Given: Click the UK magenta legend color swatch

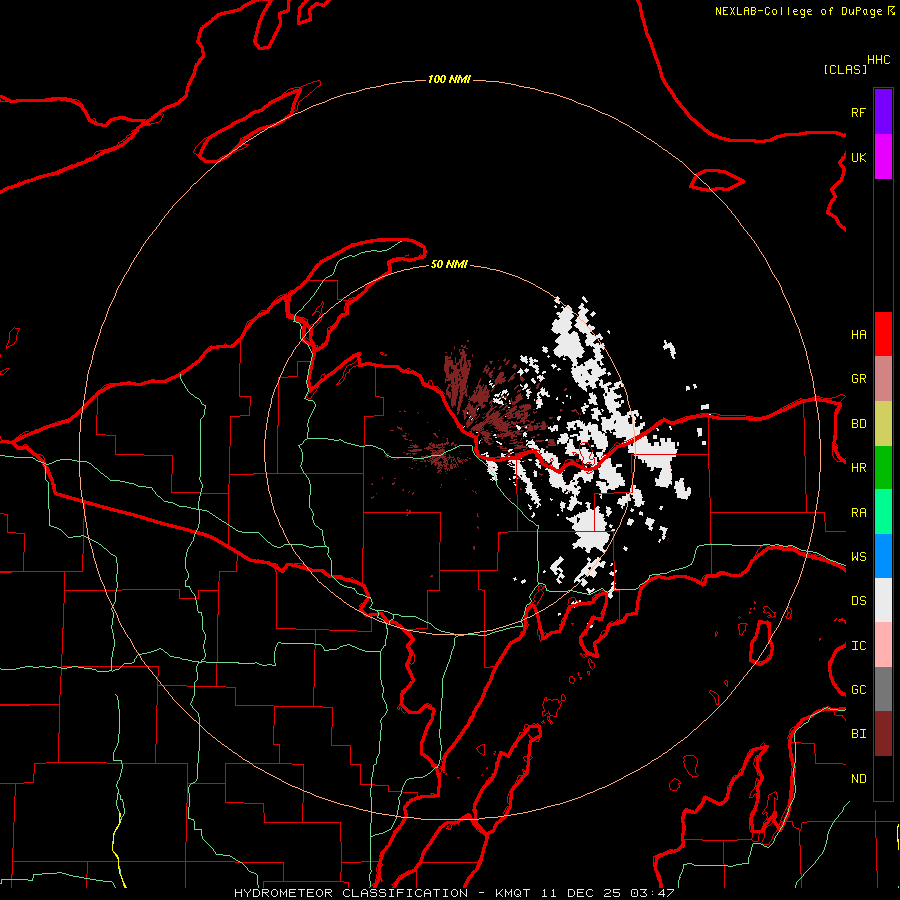Looking at the screenshot, I should [x=883, y=157].
